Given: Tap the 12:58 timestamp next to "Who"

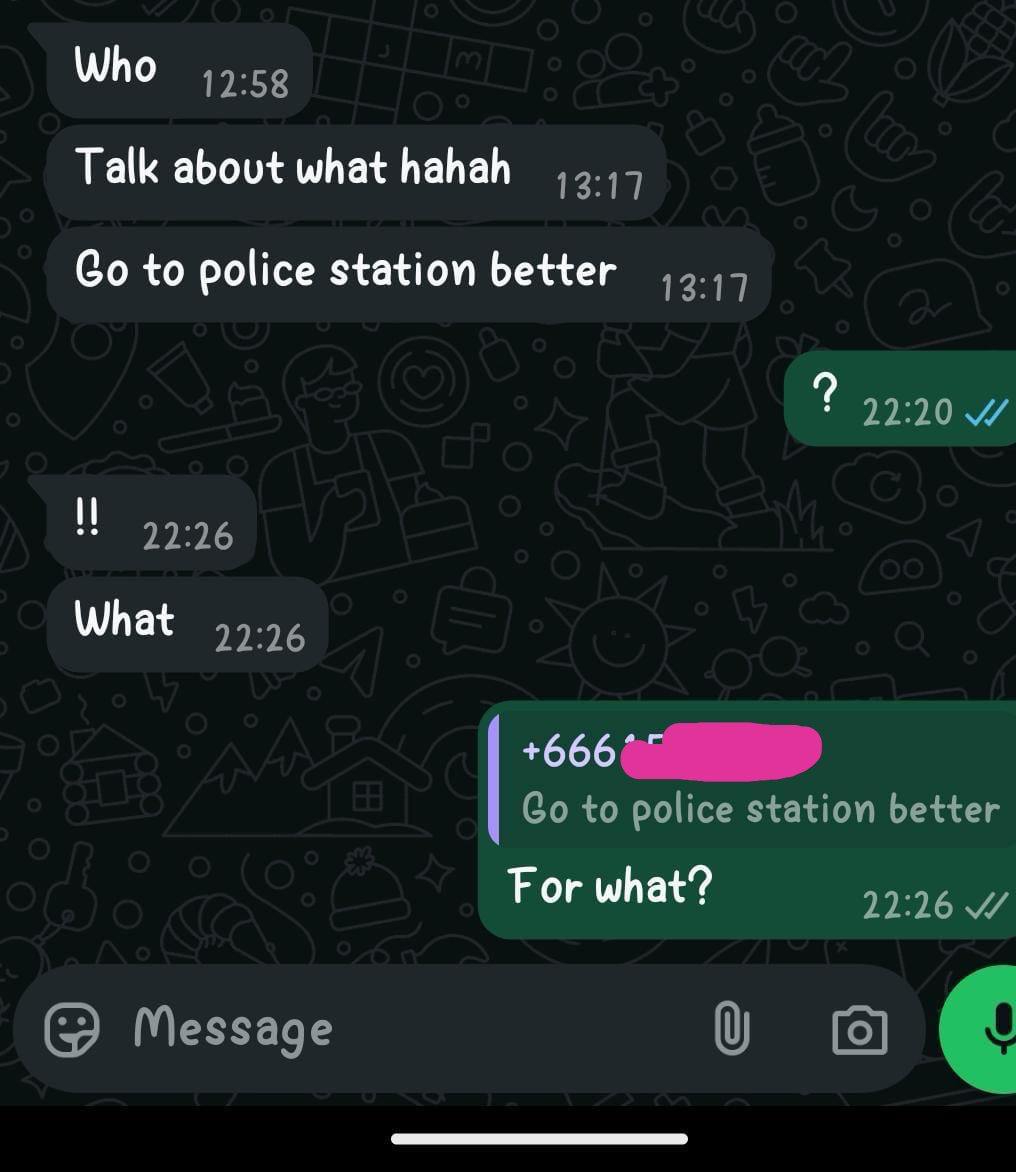Looking at the screenshot, I should (245, 84).
